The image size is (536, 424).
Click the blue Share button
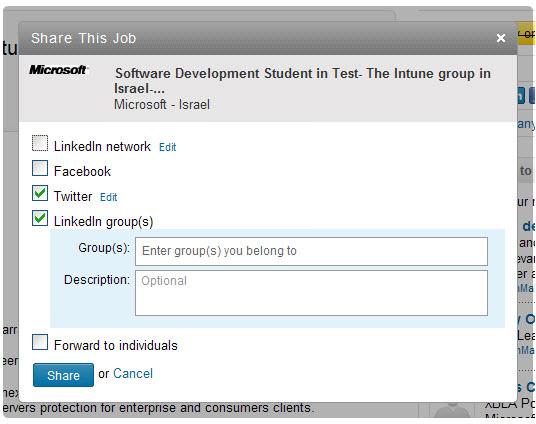(63, 375)
